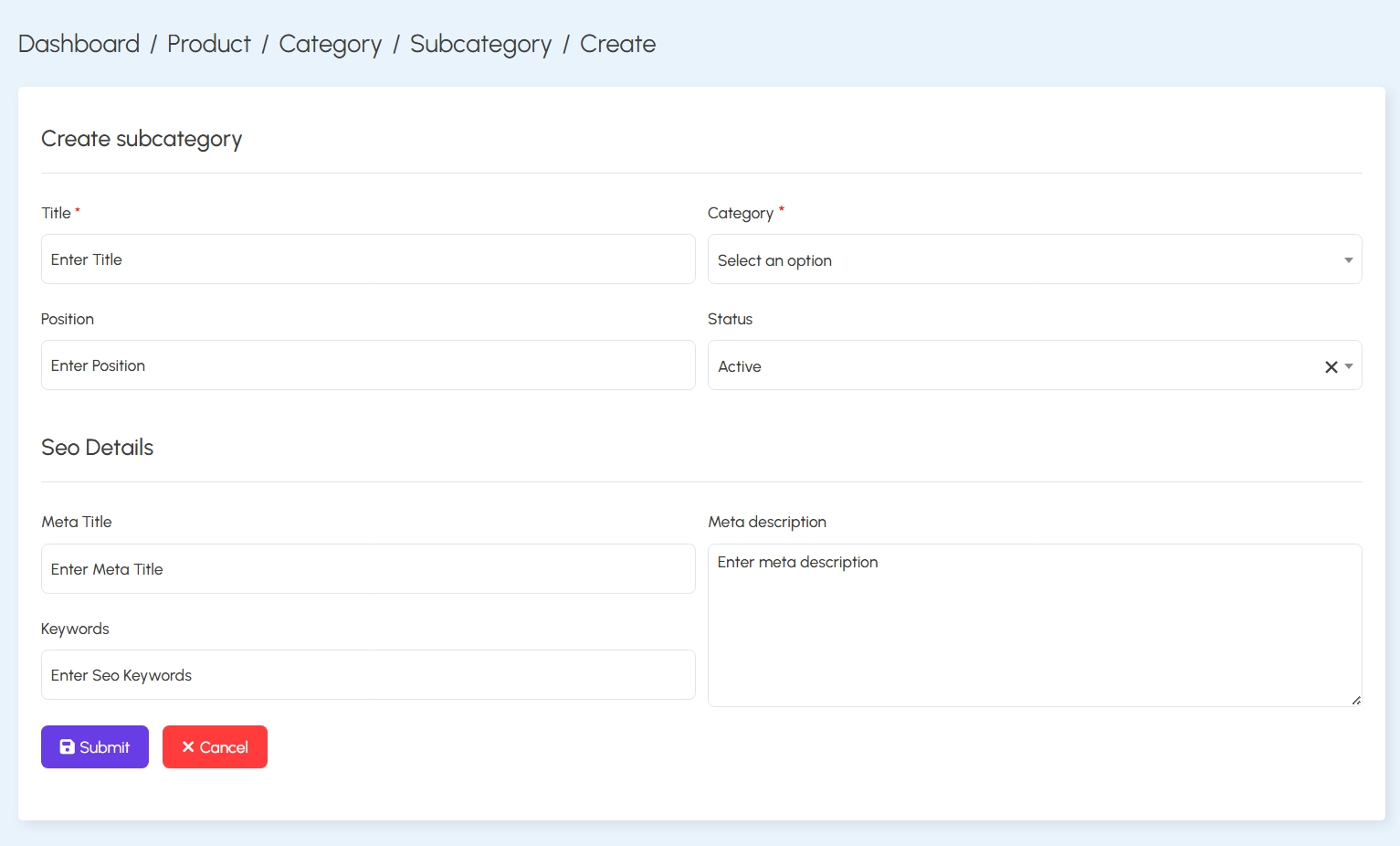1400x846 pixels.
Task: Focus the Enter Title field
Action: point(368,259)
